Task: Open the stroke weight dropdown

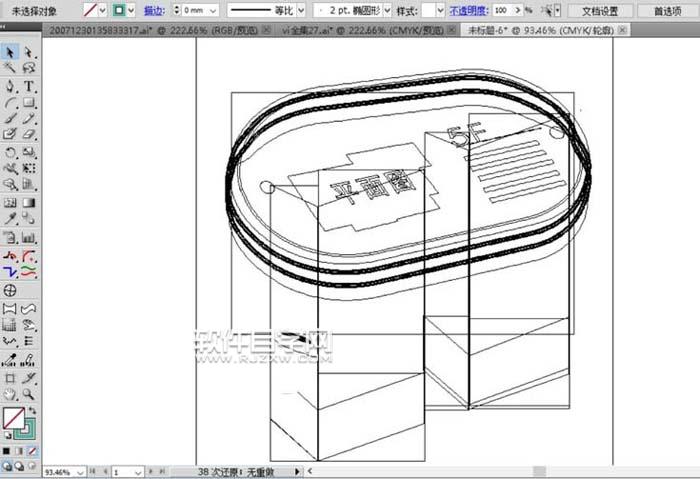Action: tap(213, 10)
